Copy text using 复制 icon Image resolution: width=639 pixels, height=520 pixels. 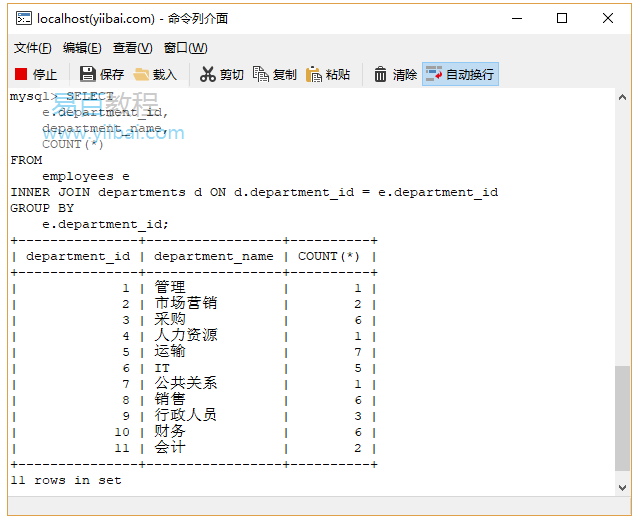click(x=274, y=74)
